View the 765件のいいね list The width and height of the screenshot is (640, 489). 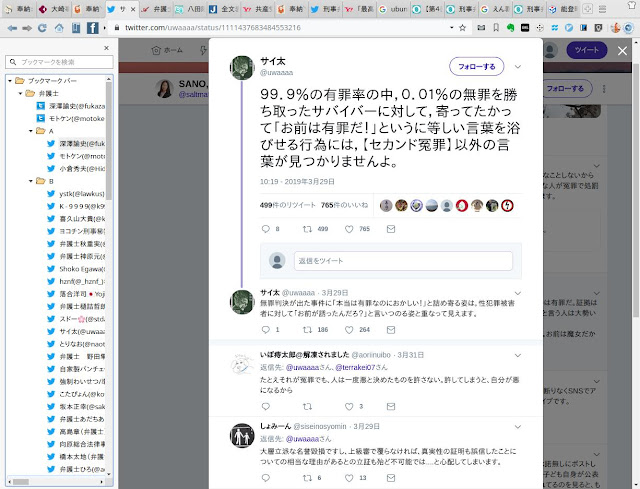(344, 205)
